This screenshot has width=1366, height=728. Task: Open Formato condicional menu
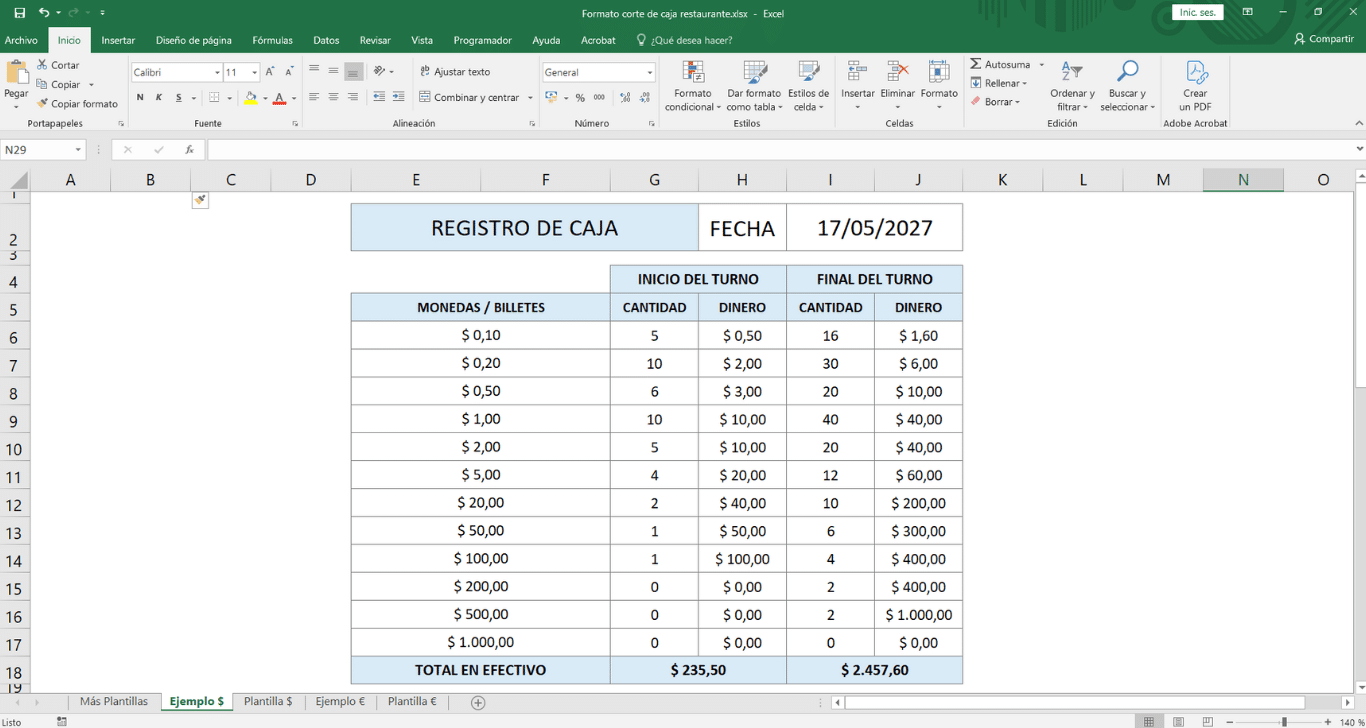pos(692,86)
